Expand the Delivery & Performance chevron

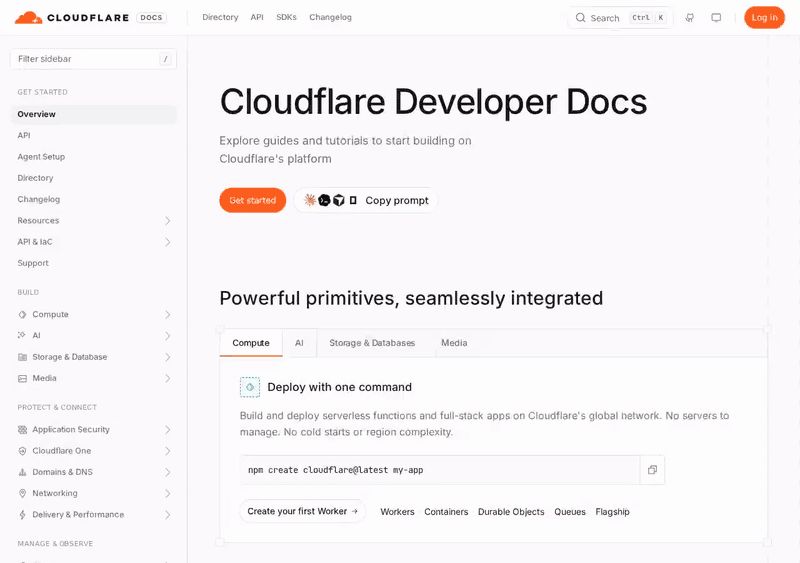[167, 515]
